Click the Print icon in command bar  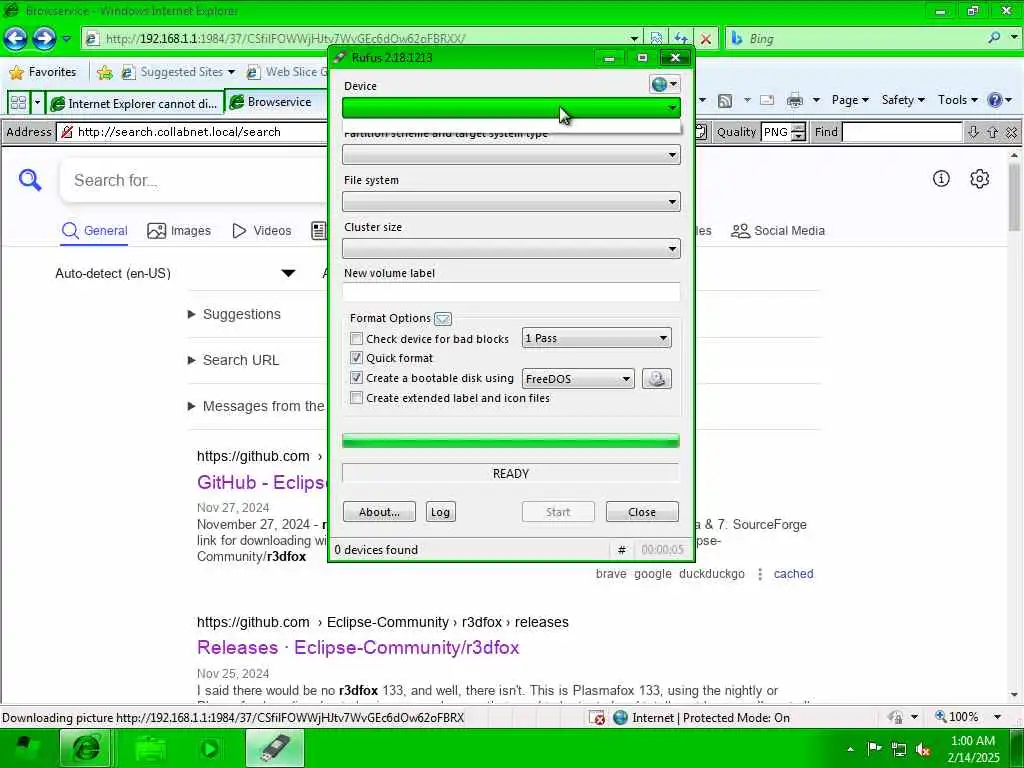(x=794, y=100)
